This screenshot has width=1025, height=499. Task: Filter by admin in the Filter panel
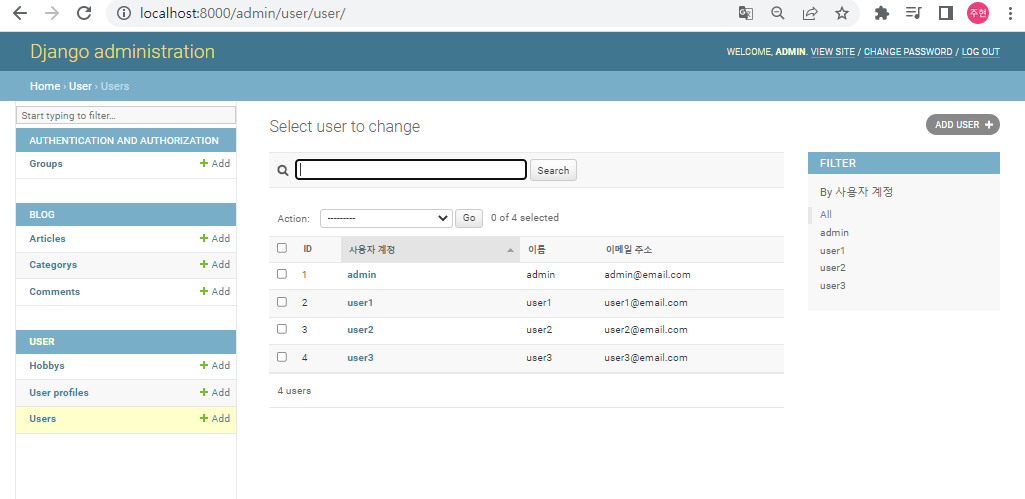click(x=834, y=233)
